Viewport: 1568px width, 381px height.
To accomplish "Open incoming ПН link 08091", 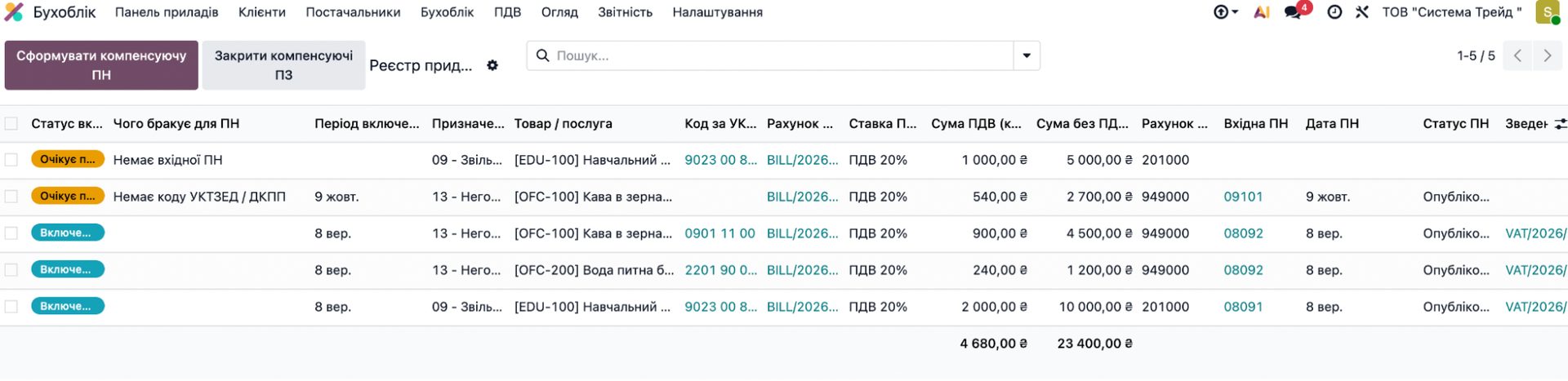I will (x=1243, y=307).
